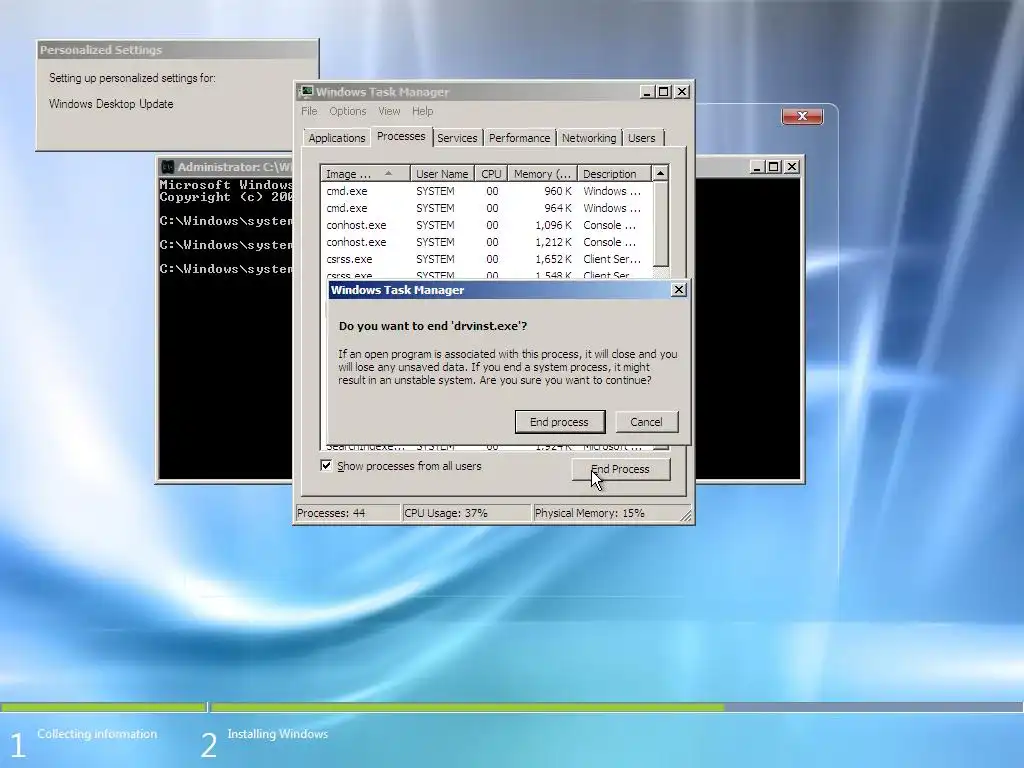Click the Processes: 44 status bar entry
Image resolution: width=1024 pixels, height=768 pixels.
tap(348, 513)
